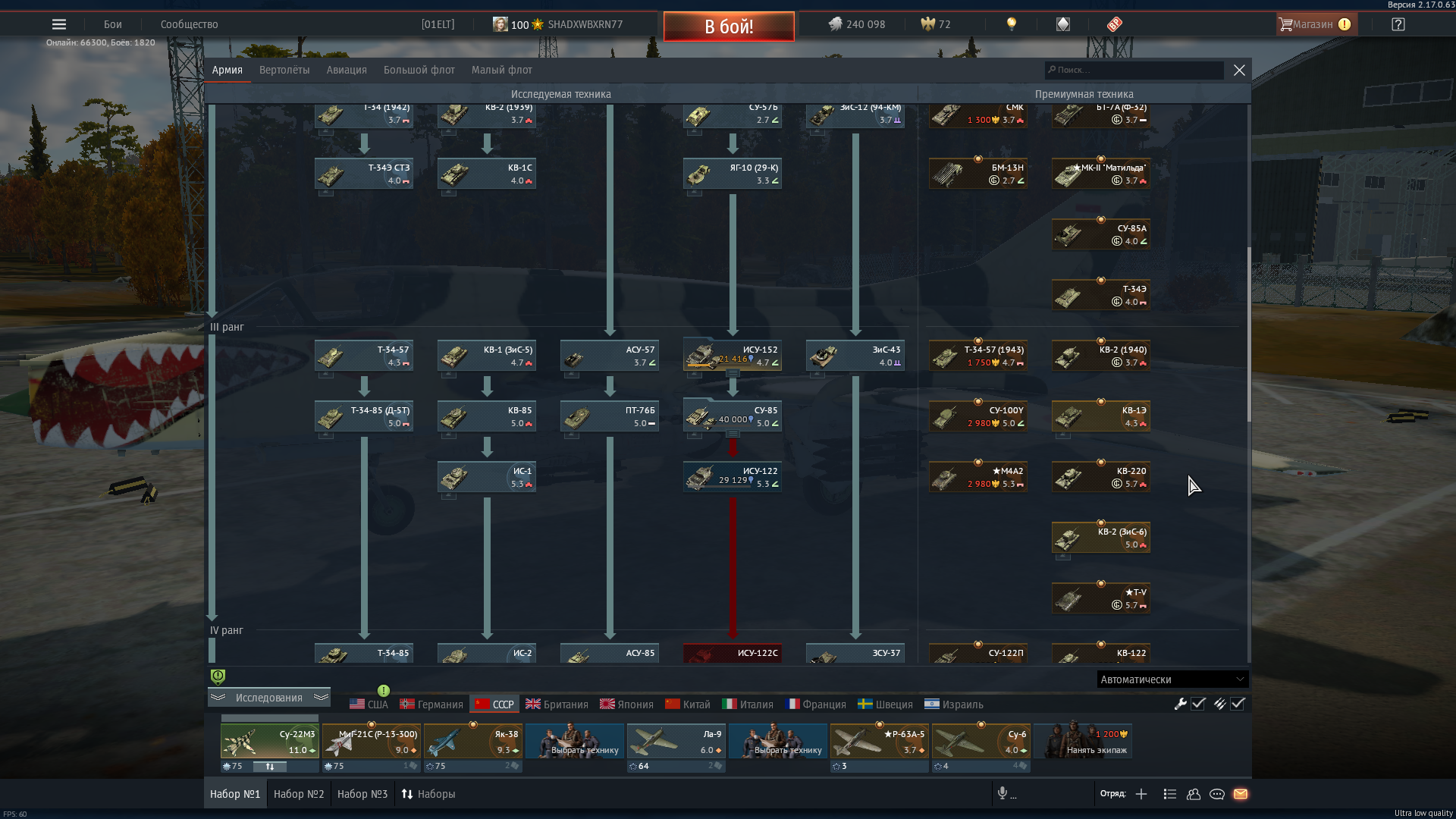Select the СУ-85 vehicle card
The height and width of the screenshot is (819, 1456).
(x=733, y=416)
